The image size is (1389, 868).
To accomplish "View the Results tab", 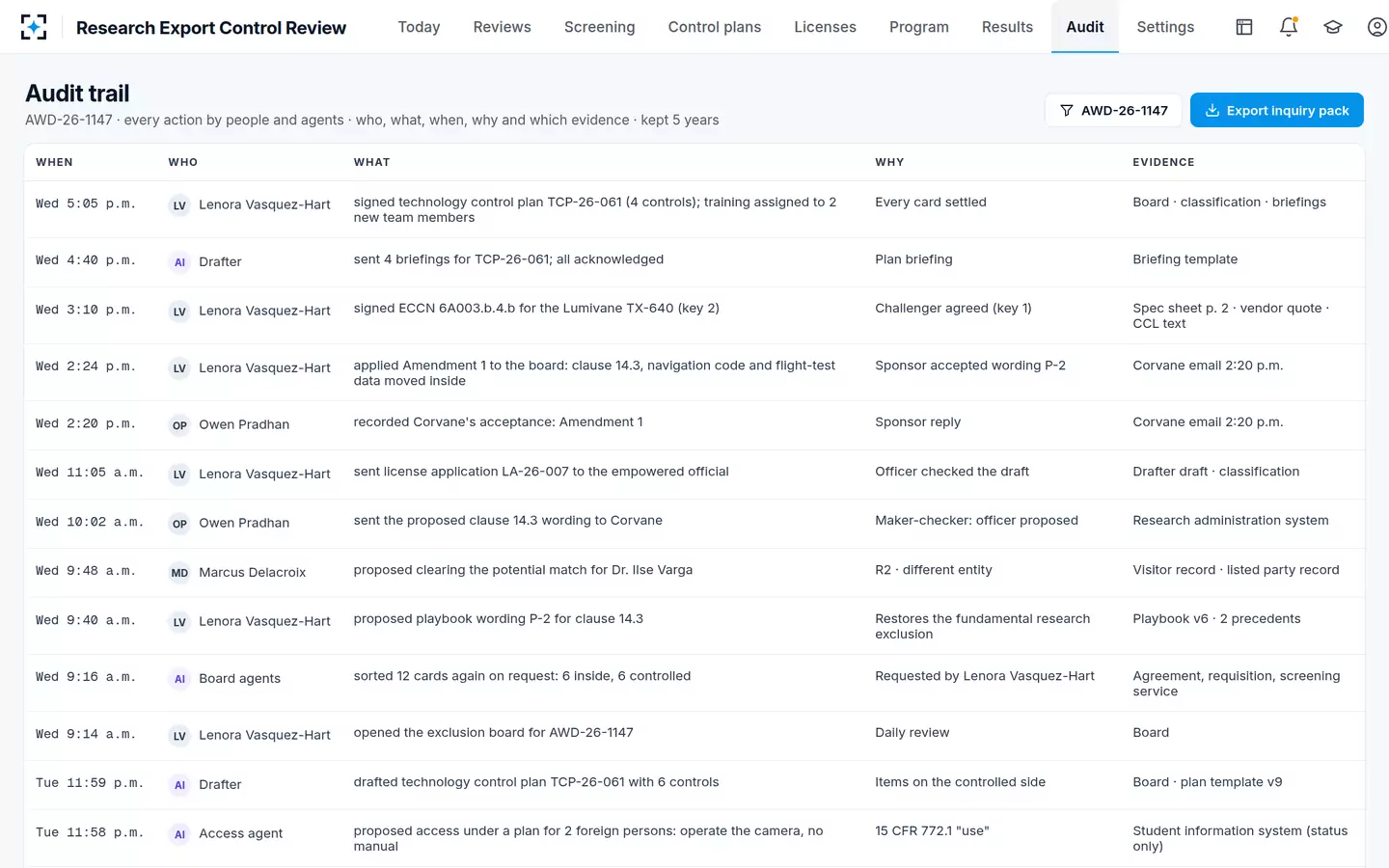I will 1007,27.
